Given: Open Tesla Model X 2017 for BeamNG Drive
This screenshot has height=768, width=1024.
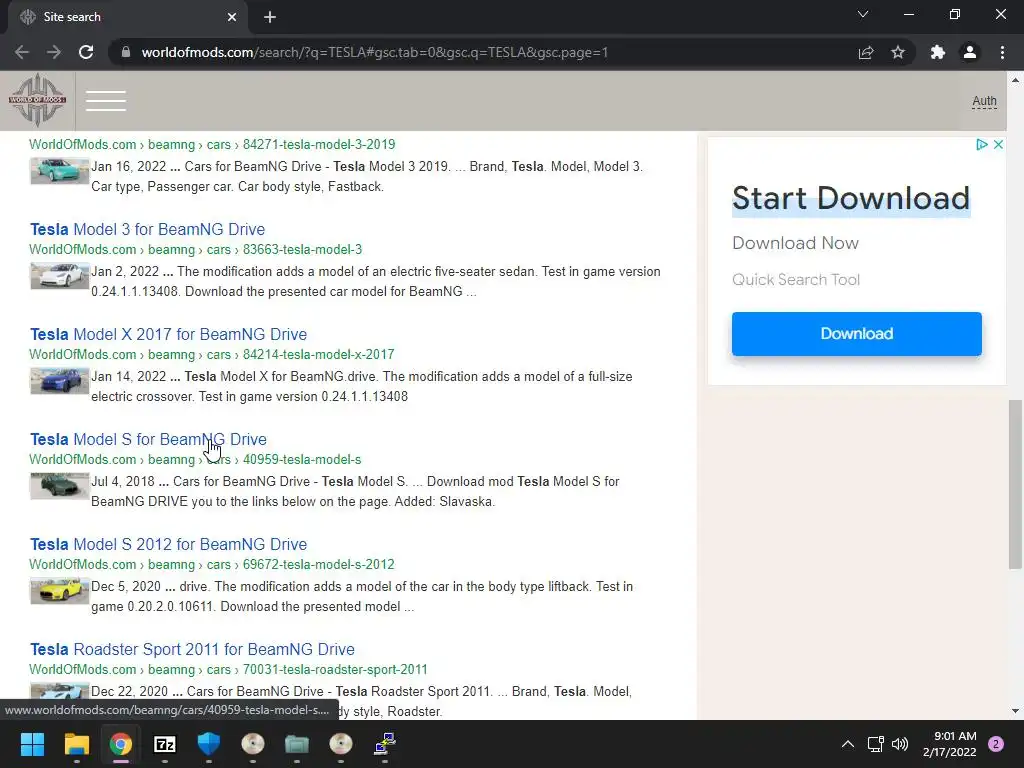Looking at the screenshot, I should pos(168,334).
